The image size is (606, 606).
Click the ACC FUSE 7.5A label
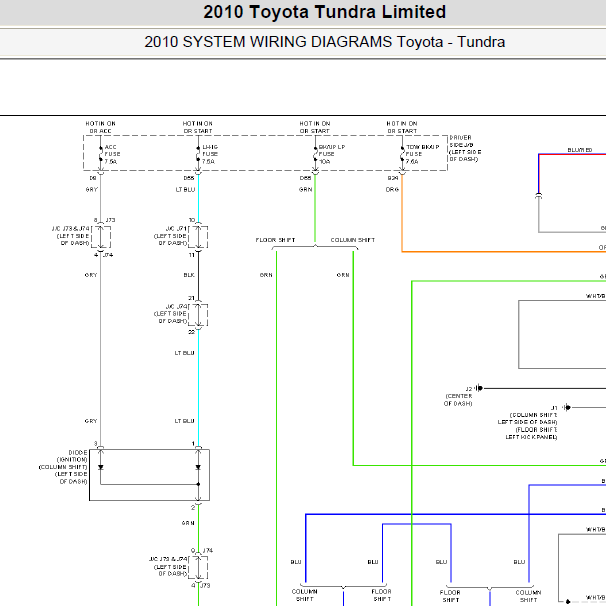tap(112, 154)
